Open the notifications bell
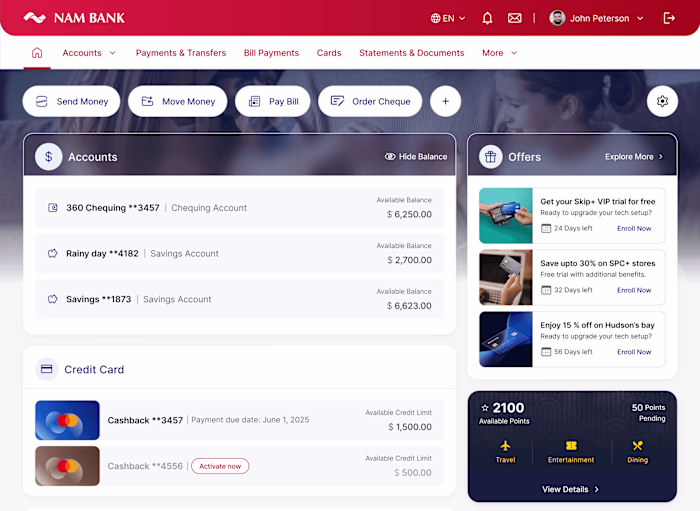 click(487, 18)
